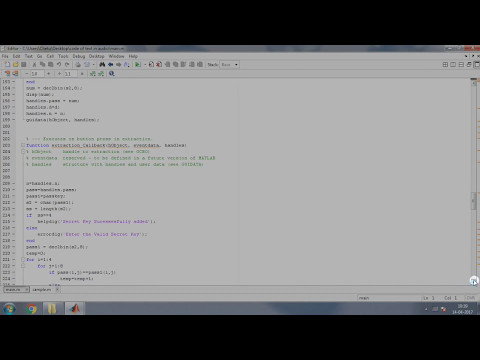This screenshot has height=360, width=480.
Task: Save the current file
Action: pos(24,64)
